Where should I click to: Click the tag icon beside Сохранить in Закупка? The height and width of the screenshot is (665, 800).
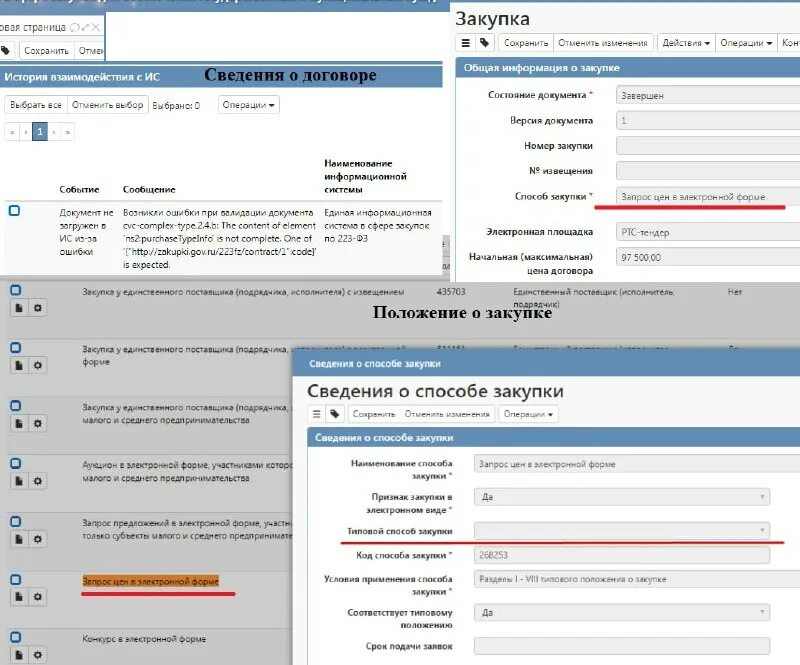[x=482, y=41]
